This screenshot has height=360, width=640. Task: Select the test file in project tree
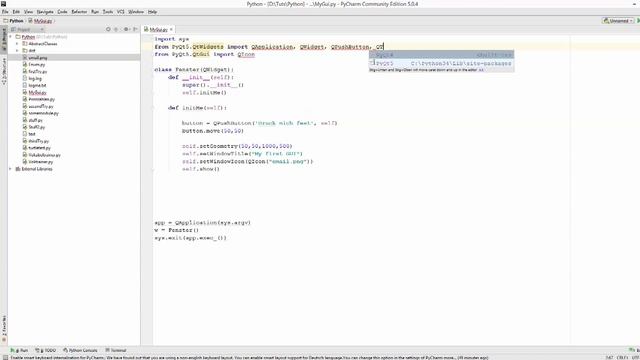coord(32,134)
